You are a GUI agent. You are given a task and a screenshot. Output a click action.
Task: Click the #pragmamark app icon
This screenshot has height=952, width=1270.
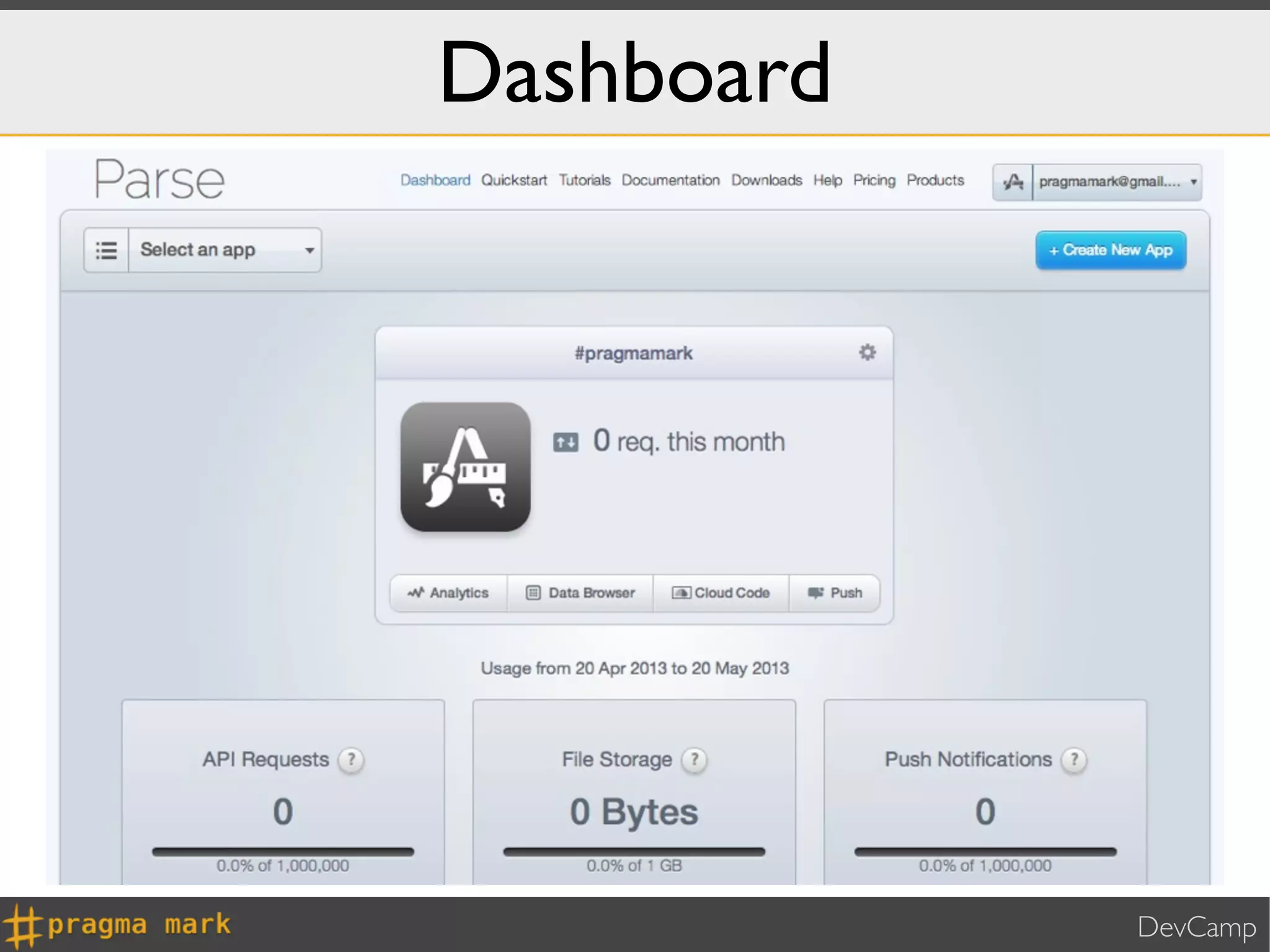[465, 467]
